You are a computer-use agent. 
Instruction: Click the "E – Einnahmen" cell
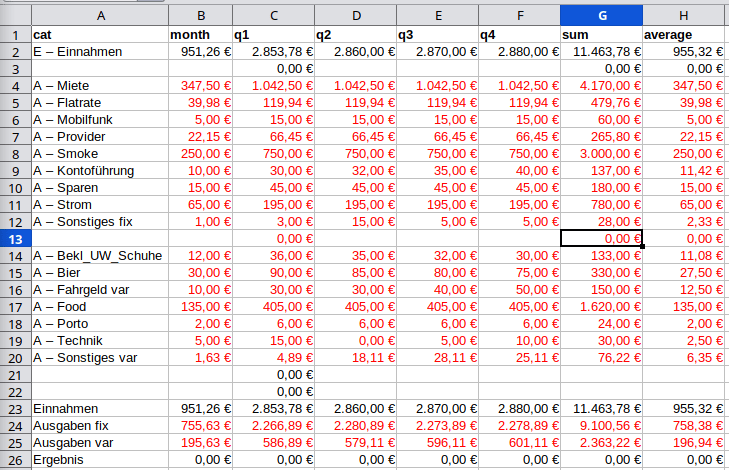[99, 51]
